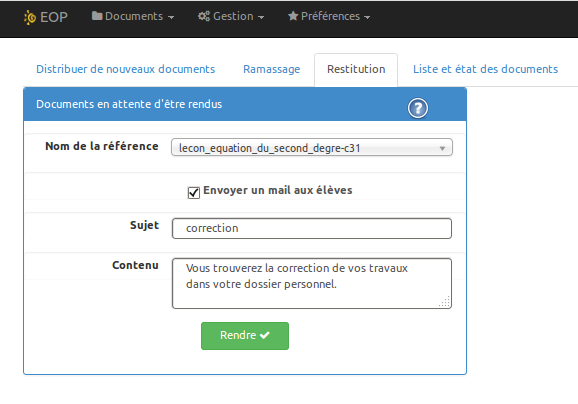
Task: Go to Liste et état des documents
Action: pos(485,69)
